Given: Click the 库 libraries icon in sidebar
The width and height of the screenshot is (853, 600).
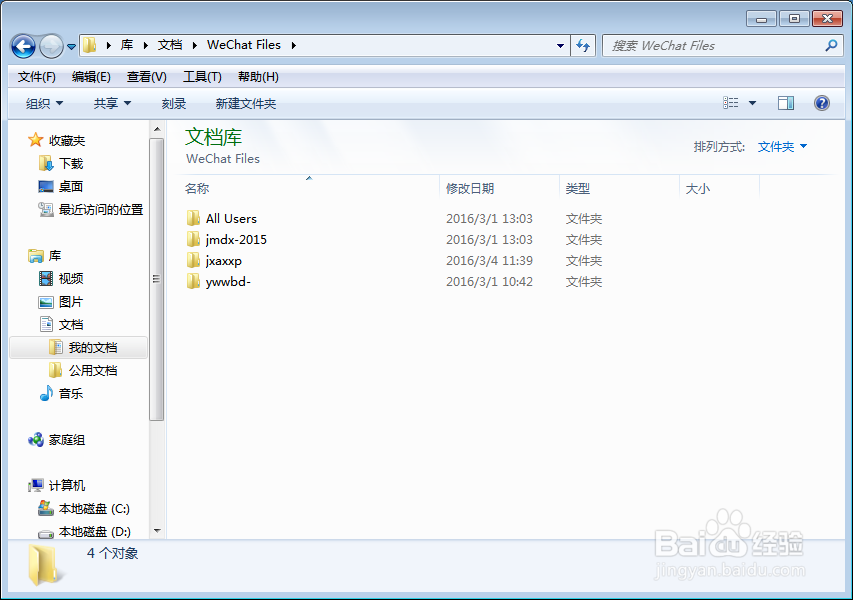Looking at the screenshot, I should coord(36,255).
